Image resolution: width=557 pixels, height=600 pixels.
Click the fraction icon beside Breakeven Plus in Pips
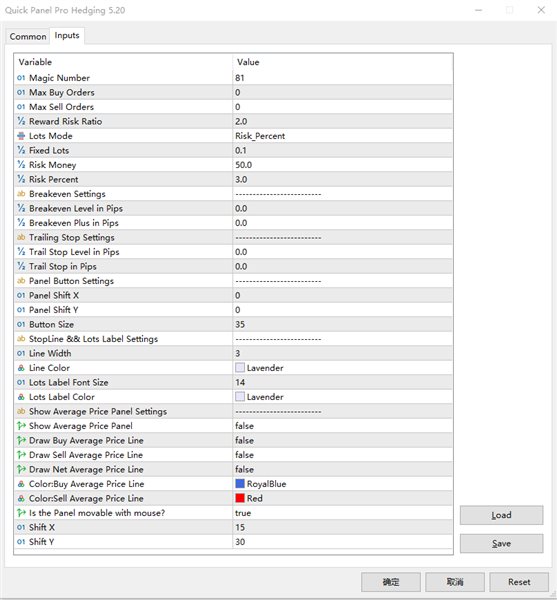pos(21,223)
